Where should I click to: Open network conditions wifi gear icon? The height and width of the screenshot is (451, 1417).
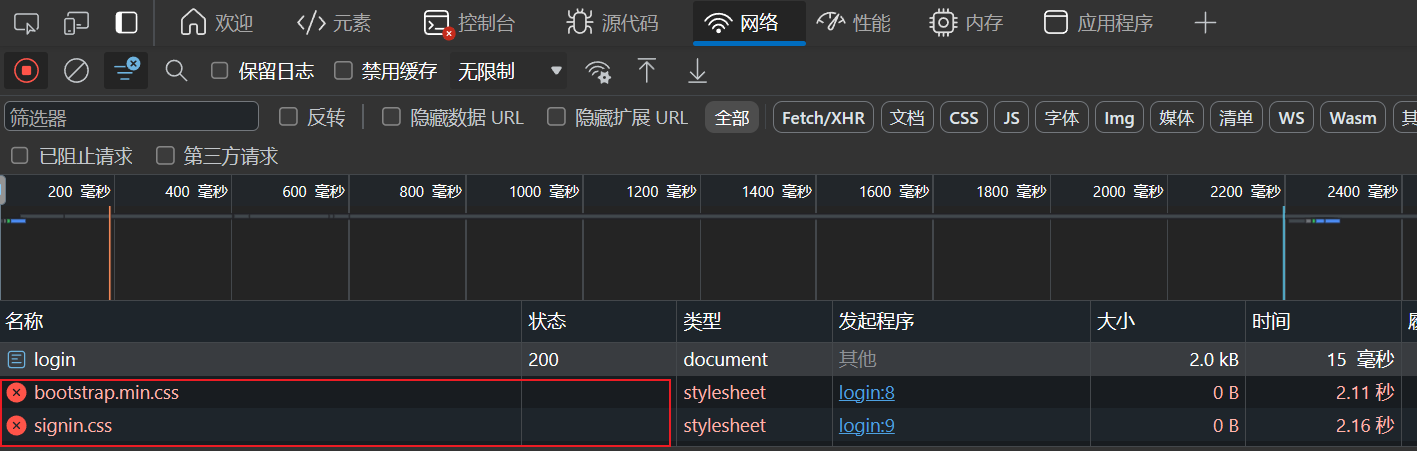(x=598, y=71)
